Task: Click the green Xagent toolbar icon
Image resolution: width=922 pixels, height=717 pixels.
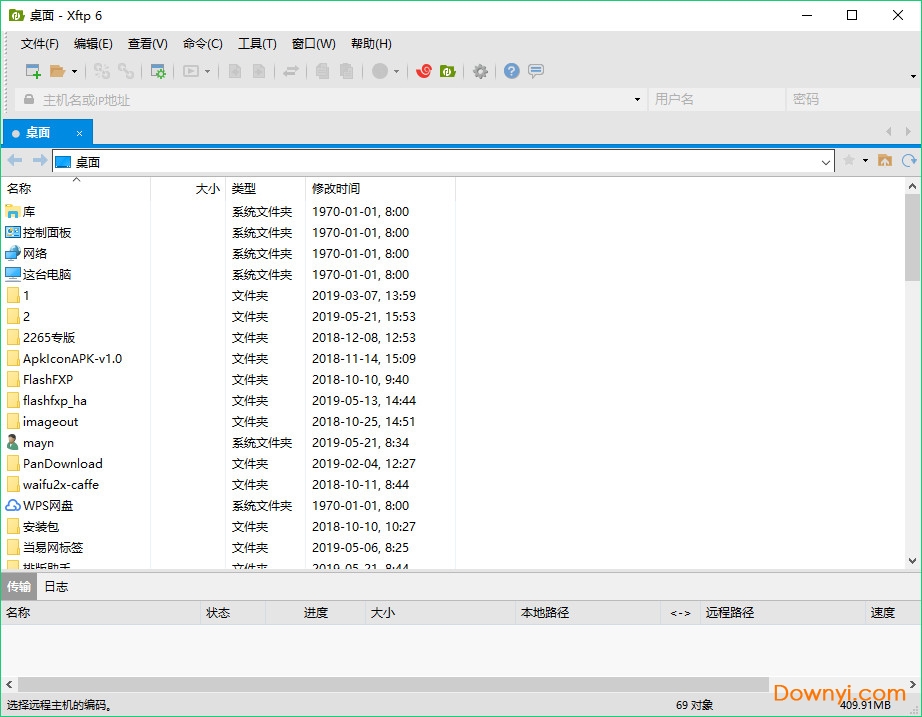Action: click(x=445, y=71)
